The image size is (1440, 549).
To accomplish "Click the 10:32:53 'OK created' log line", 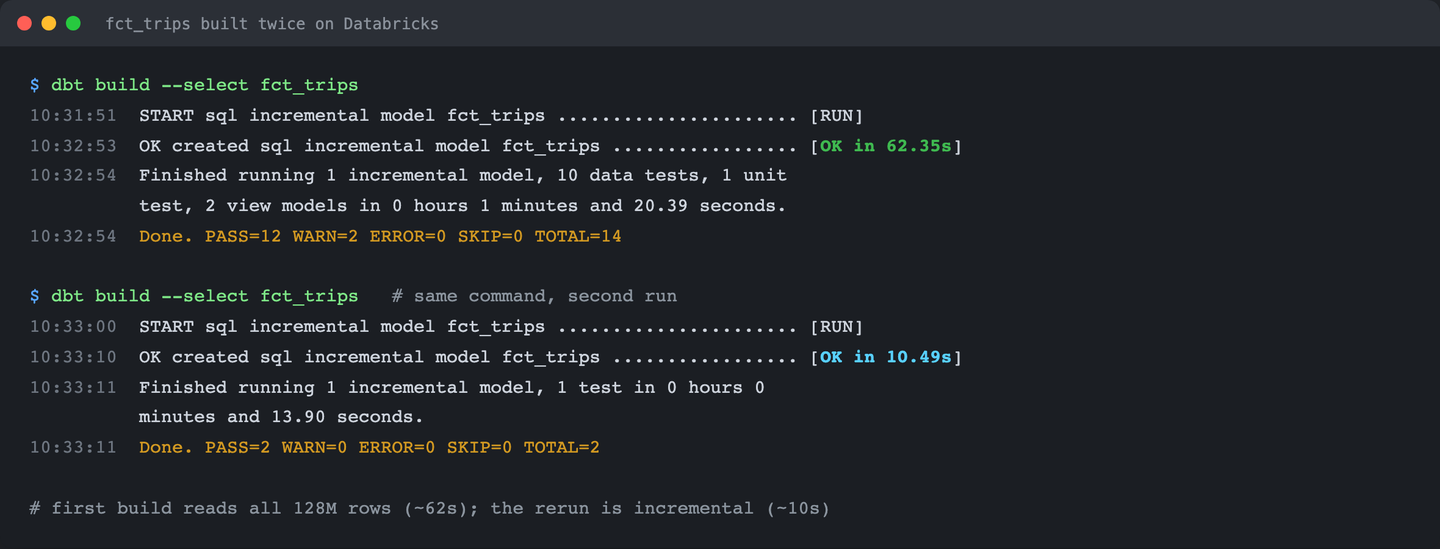I will [496, 146].
